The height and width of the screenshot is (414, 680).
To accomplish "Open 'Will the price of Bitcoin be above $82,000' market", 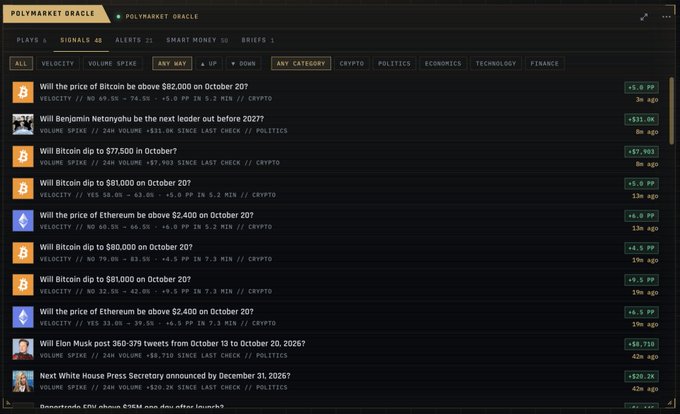I will pyautogui.click(x=144, y=87).
